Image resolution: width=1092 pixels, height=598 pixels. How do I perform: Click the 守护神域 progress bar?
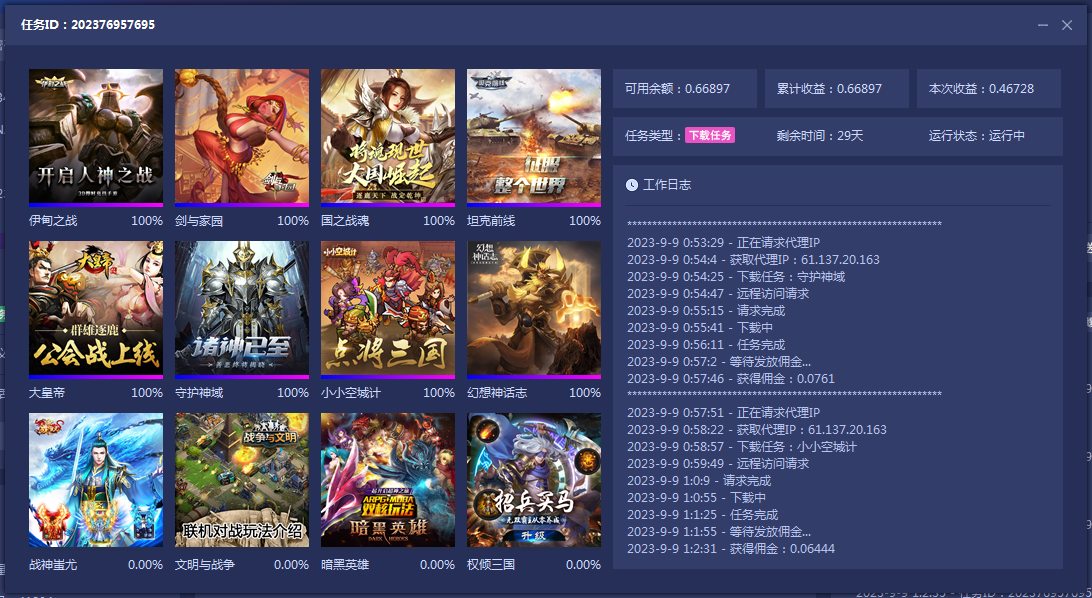(242, 377)
